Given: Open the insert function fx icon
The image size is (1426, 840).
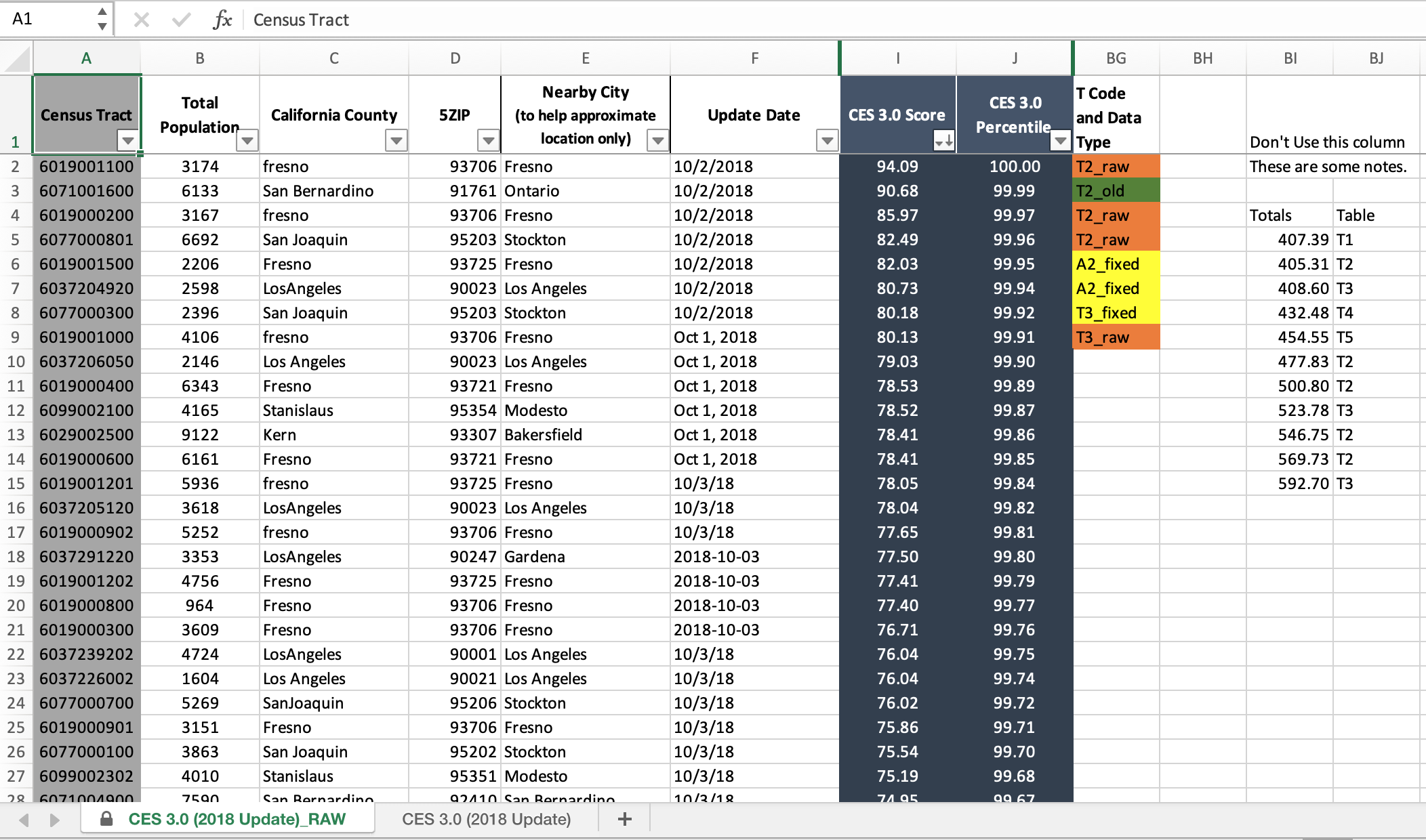Looking at the screenshot, I should (222, 20).
